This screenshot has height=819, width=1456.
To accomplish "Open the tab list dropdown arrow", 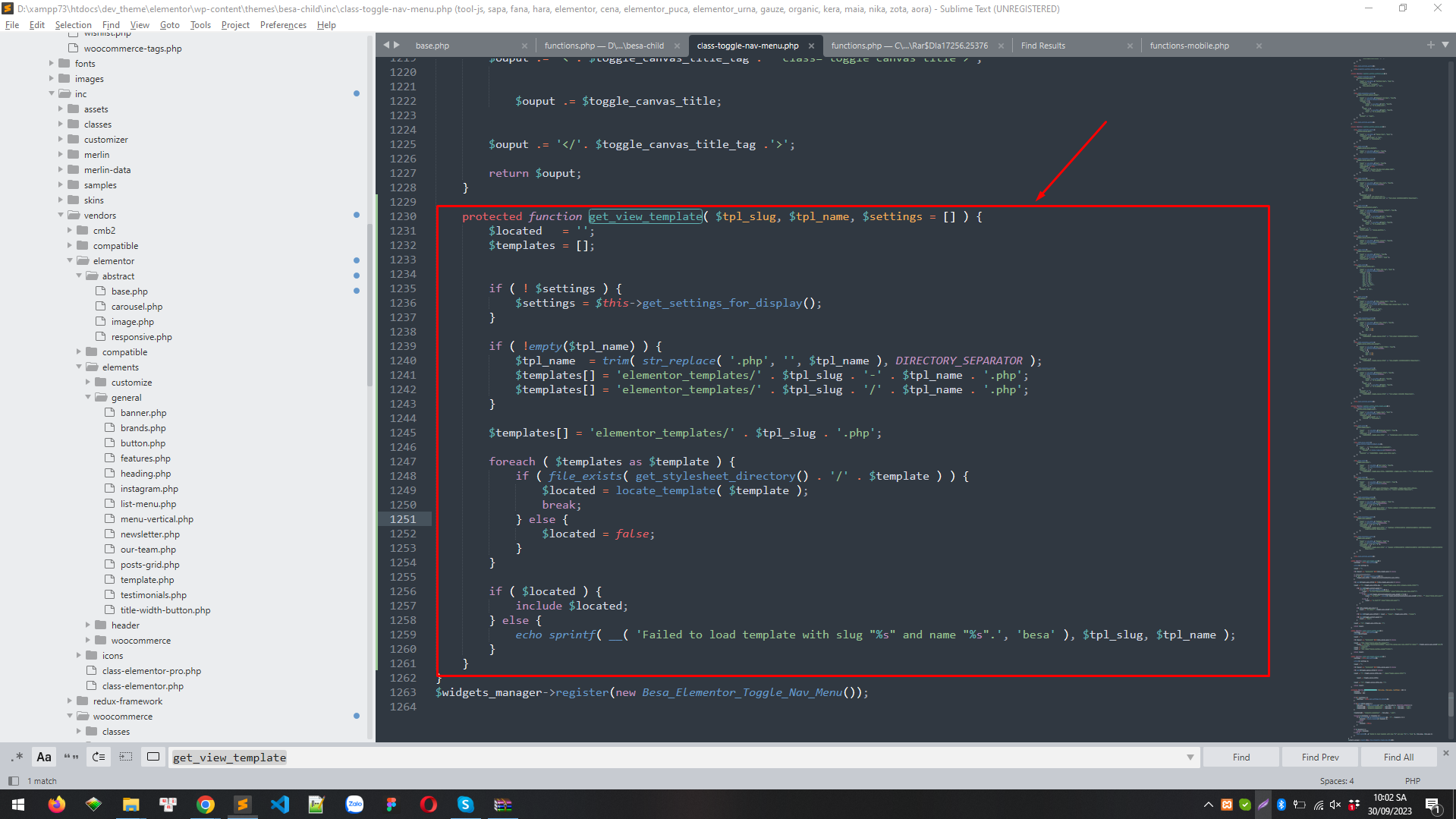I will 1445,45.
